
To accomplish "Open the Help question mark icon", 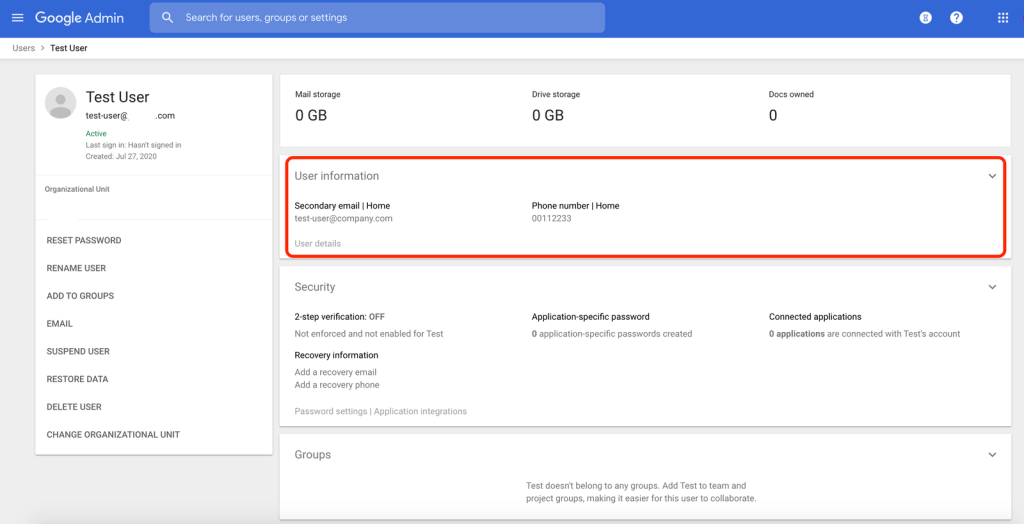I will [956, 18].
